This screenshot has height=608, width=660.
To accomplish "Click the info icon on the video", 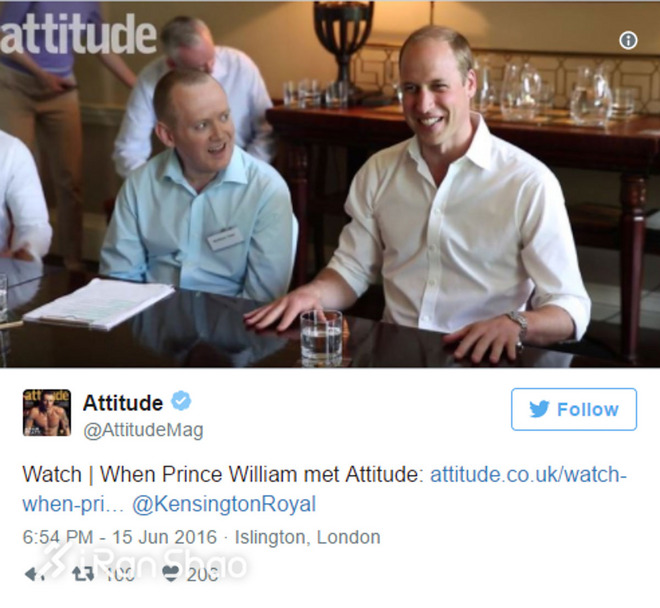I will click(628, 41).
